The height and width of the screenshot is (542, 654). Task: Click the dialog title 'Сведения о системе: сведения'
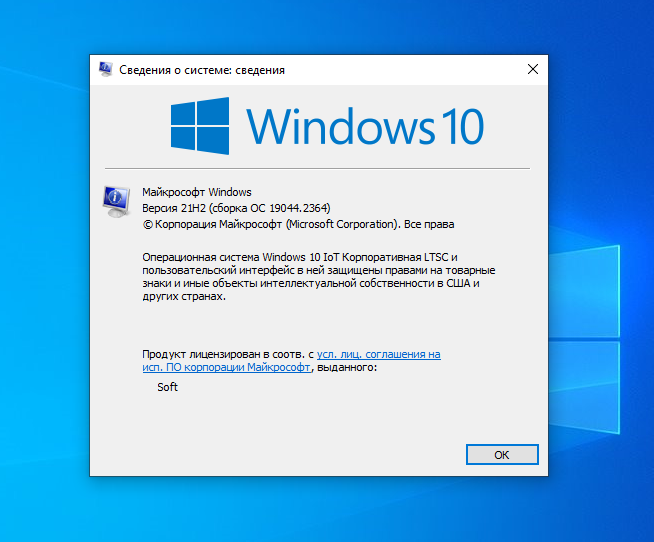[202, 70]
